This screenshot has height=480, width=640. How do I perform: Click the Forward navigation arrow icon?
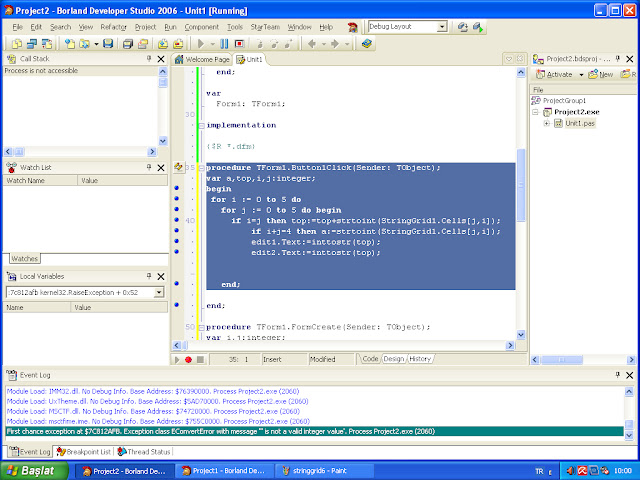335,44
